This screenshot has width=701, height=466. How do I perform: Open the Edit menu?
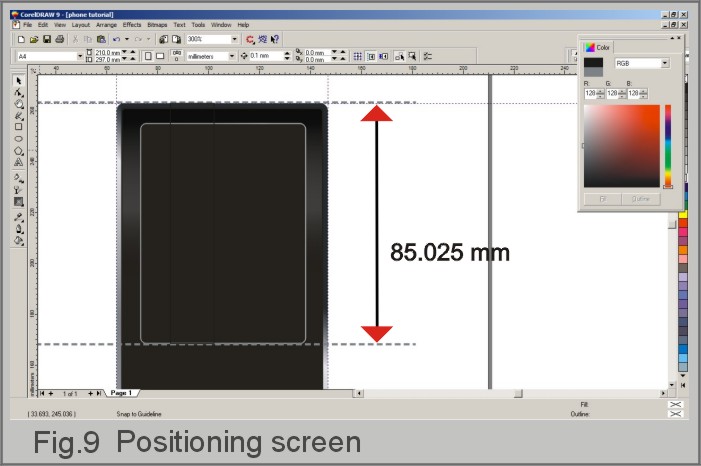click(x=43, y=25)
